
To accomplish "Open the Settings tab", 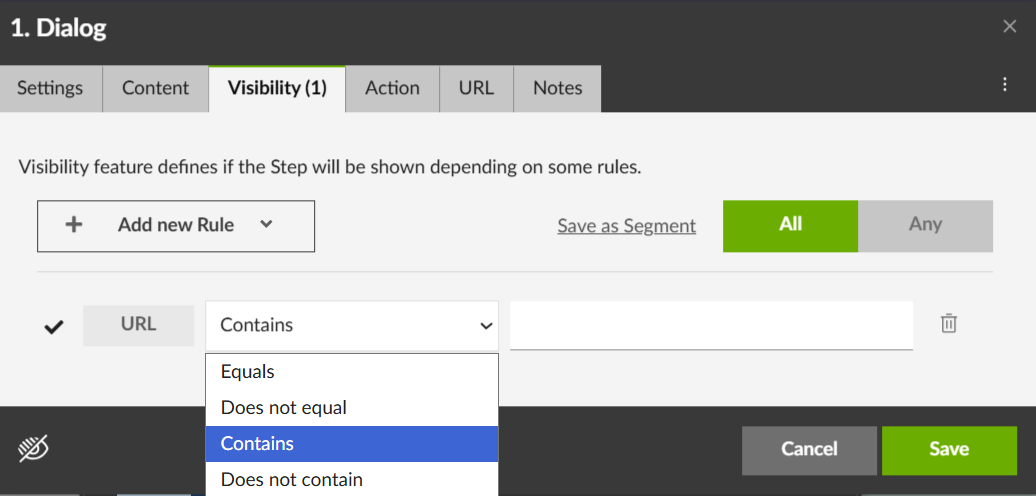I will tap(50, 88).
